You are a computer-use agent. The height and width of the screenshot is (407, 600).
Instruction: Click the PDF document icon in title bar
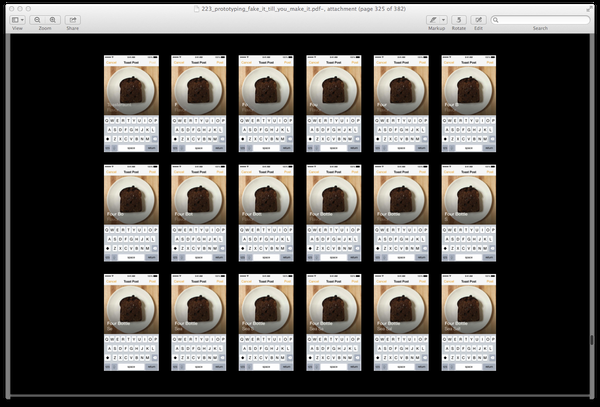pos(197,9)
